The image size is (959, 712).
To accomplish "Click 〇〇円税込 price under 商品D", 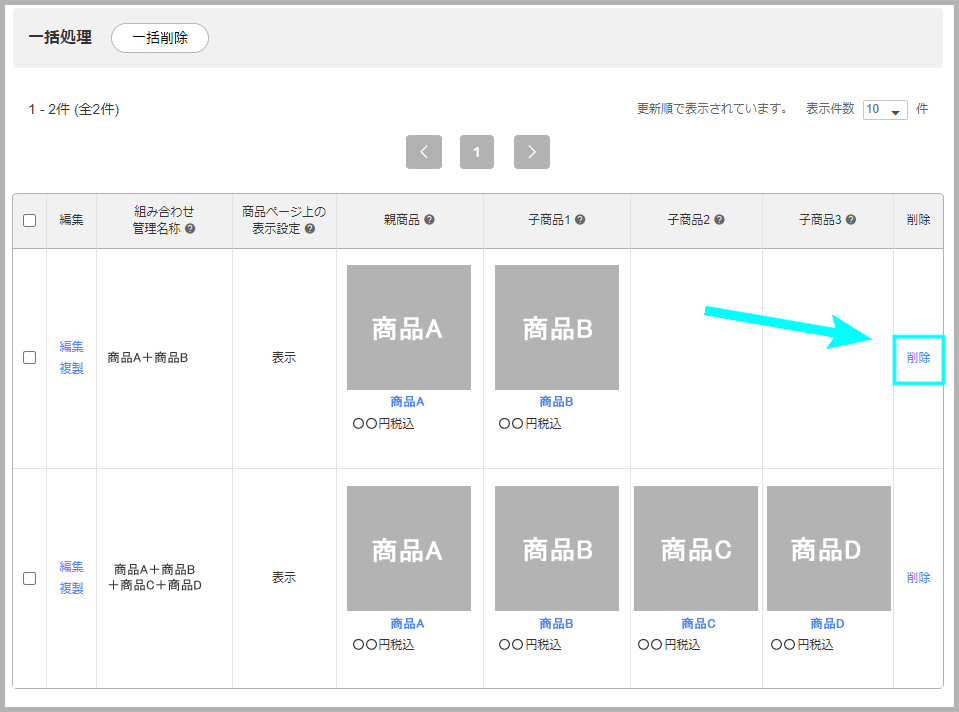I will tap(802, 645).
